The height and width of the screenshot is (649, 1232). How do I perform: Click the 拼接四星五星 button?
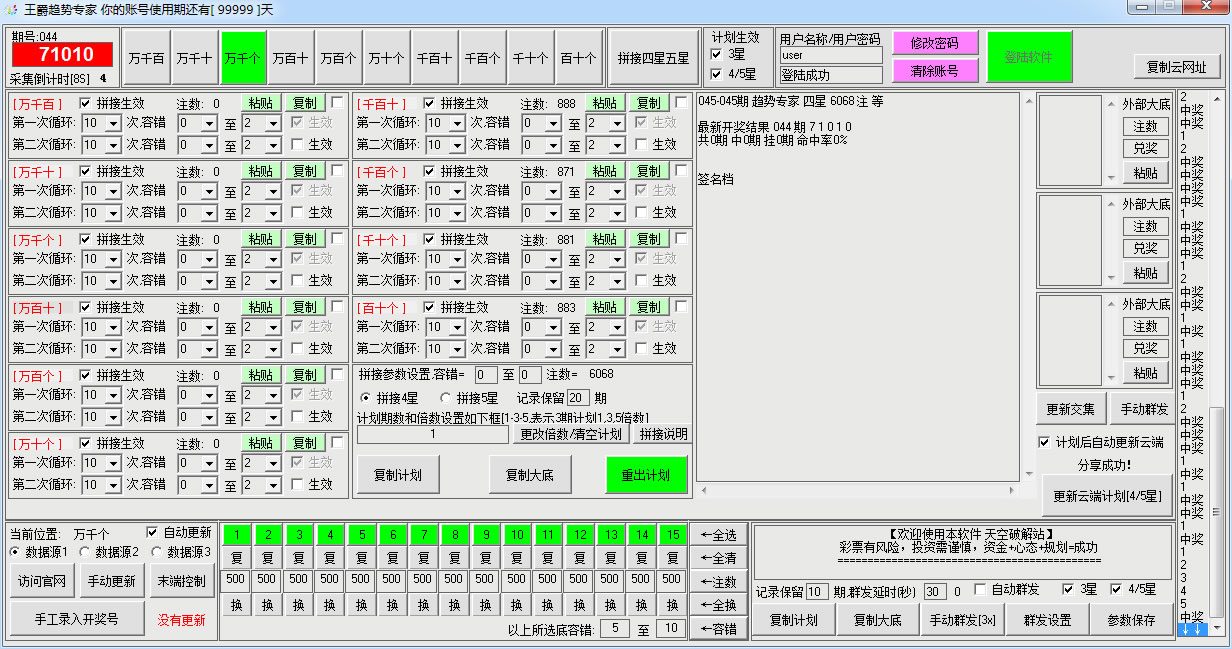[654, 58]
